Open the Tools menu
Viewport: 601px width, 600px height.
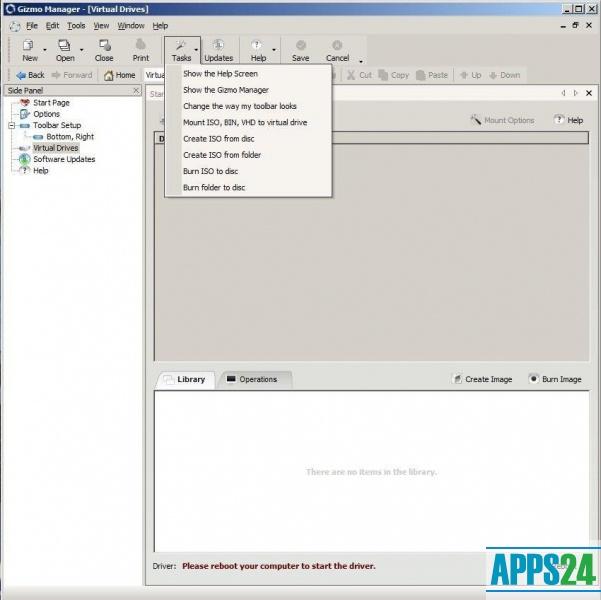76,26
